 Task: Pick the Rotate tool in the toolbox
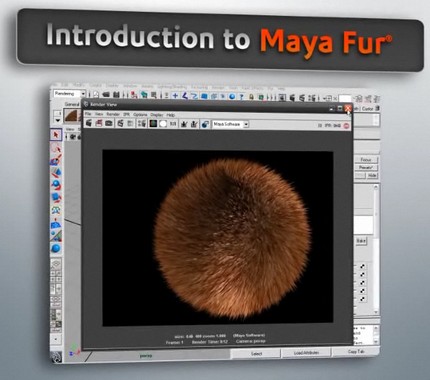(56, 184)
